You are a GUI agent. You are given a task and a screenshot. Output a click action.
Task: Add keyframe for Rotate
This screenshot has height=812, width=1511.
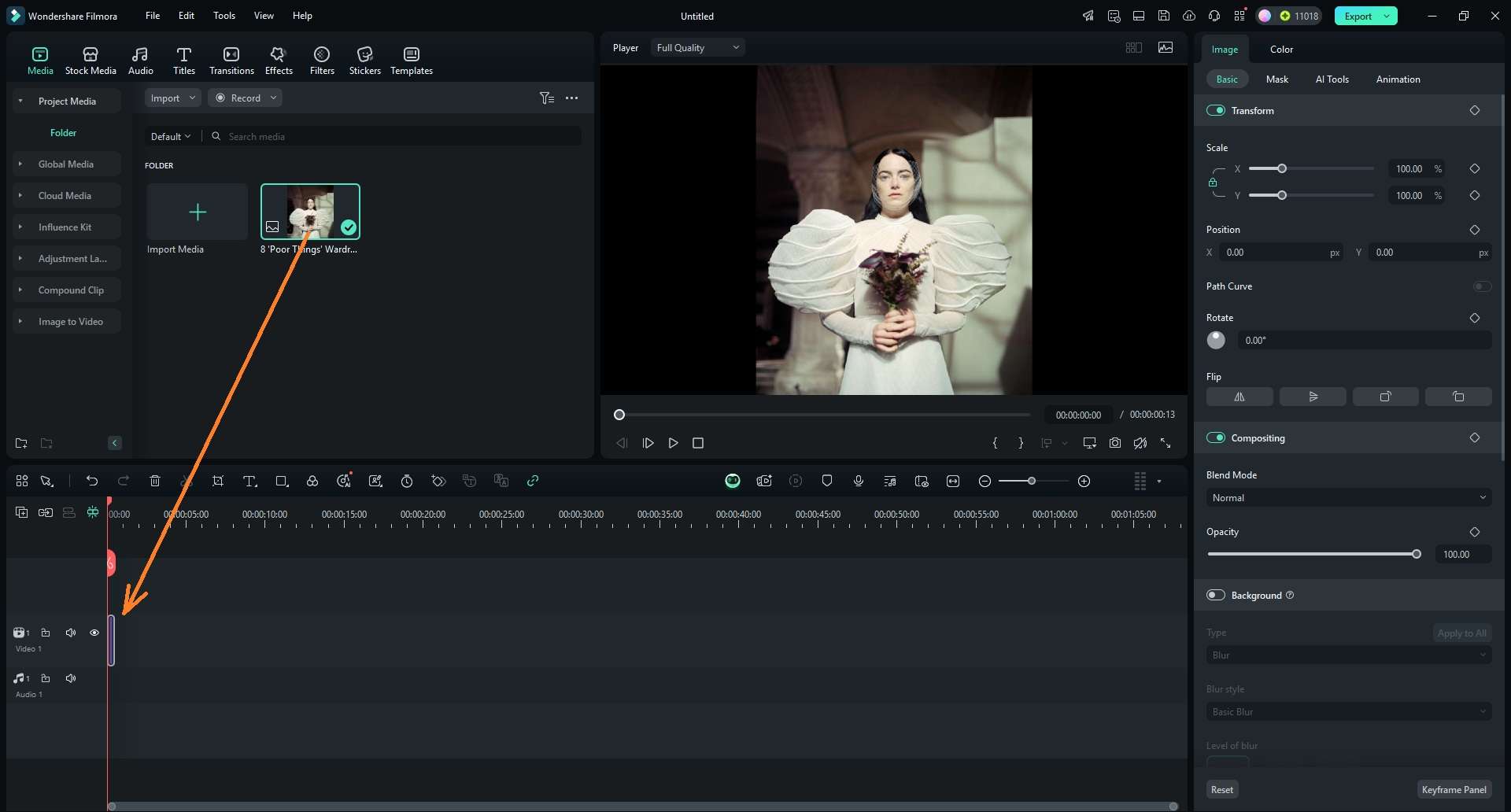[x=1475, y=318]
